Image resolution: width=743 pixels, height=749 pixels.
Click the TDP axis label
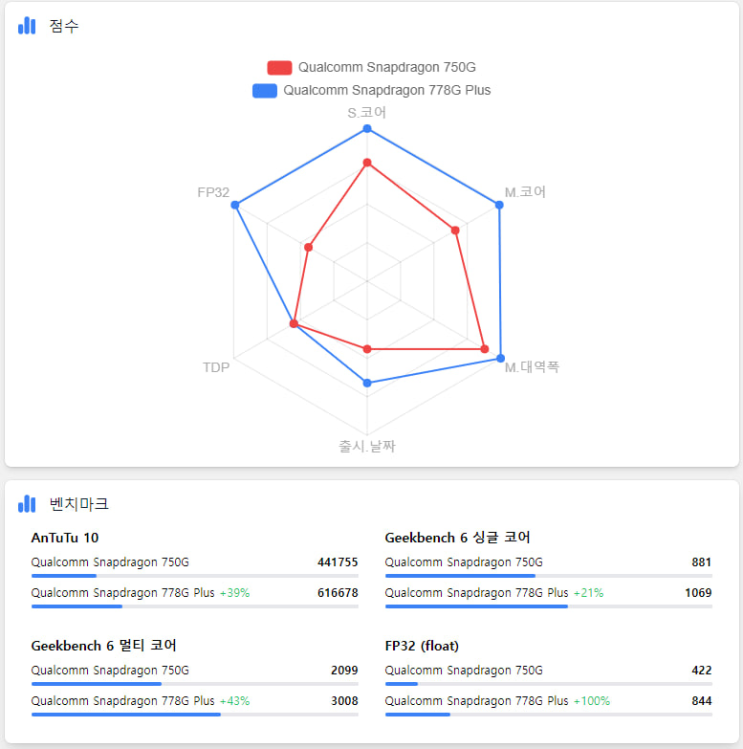(216, 367)
